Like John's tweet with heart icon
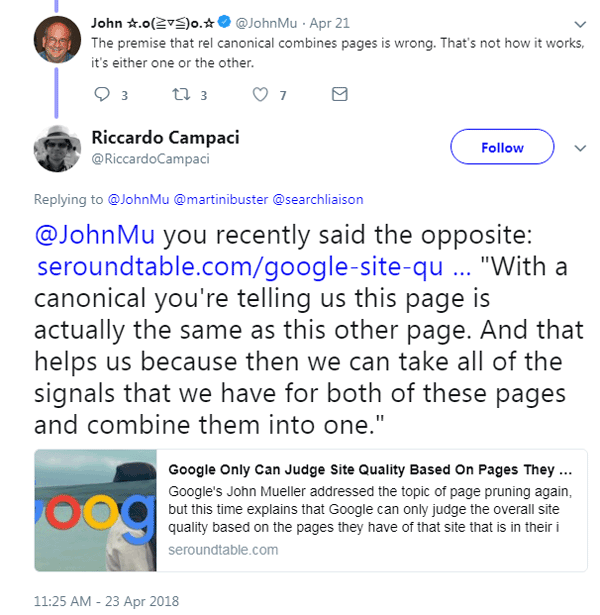 click(x=261, y=95)
